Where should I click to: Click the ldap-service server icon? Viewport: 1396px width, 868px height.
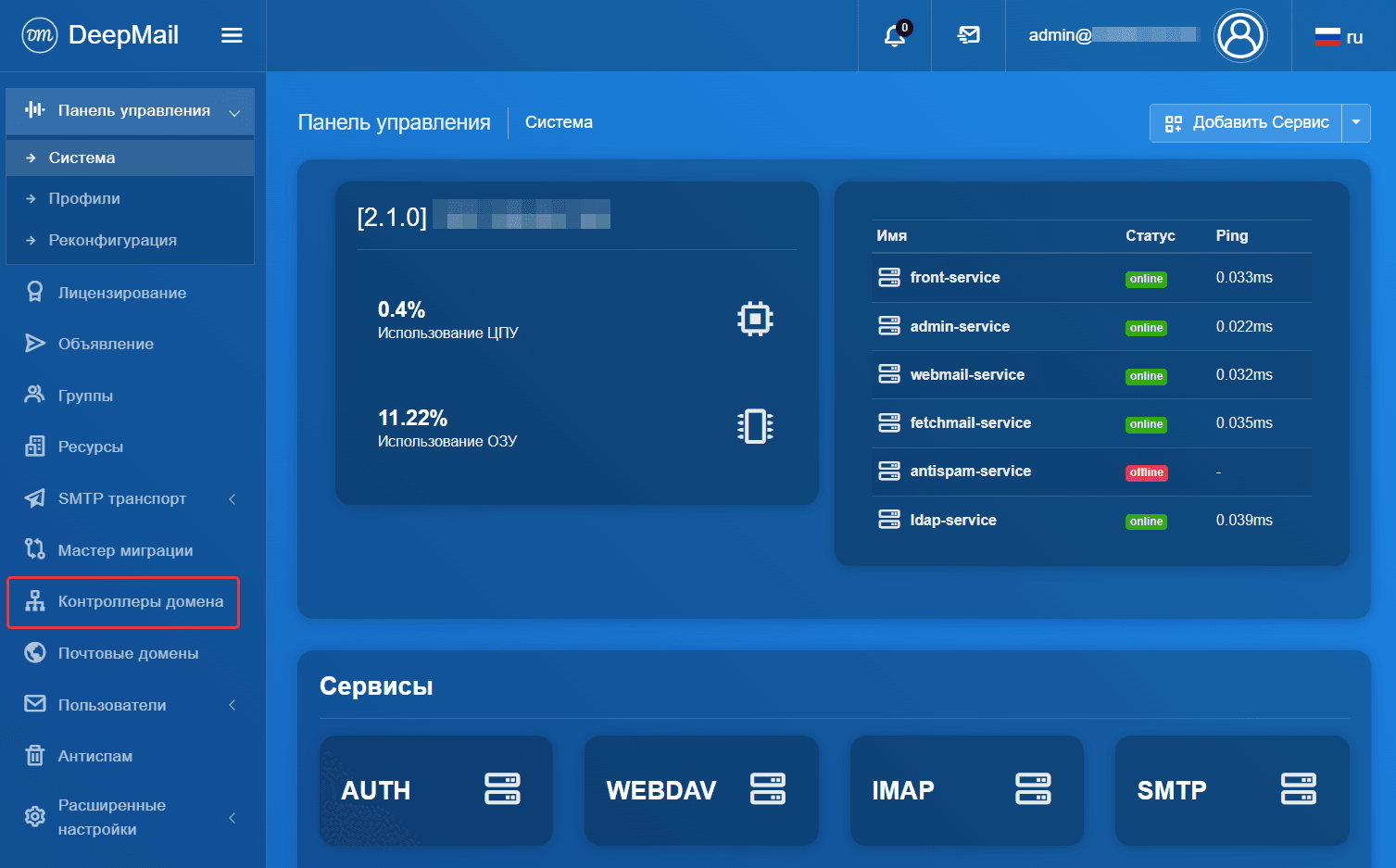889,520
